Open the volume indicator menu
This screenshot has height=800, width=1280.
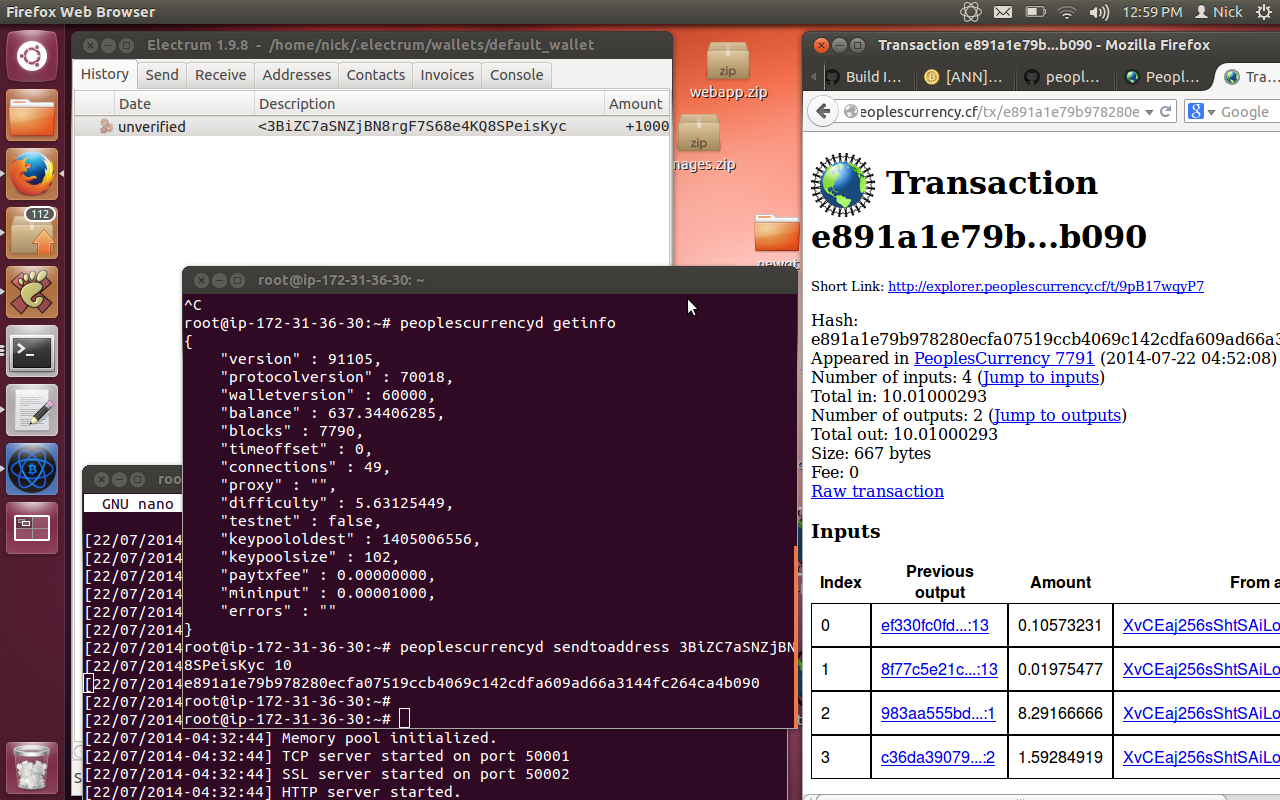pyautogui.click(x=1099, y=12)
